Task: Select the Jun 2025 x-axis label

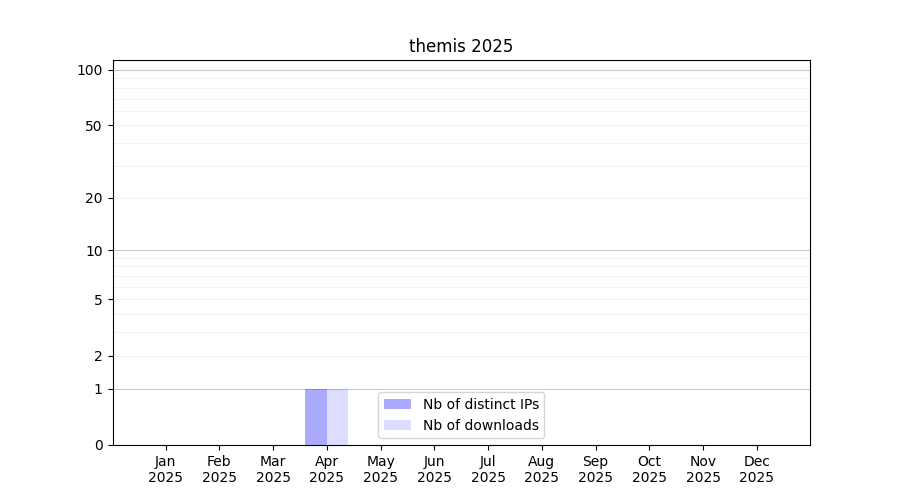Action: (434, 469)
